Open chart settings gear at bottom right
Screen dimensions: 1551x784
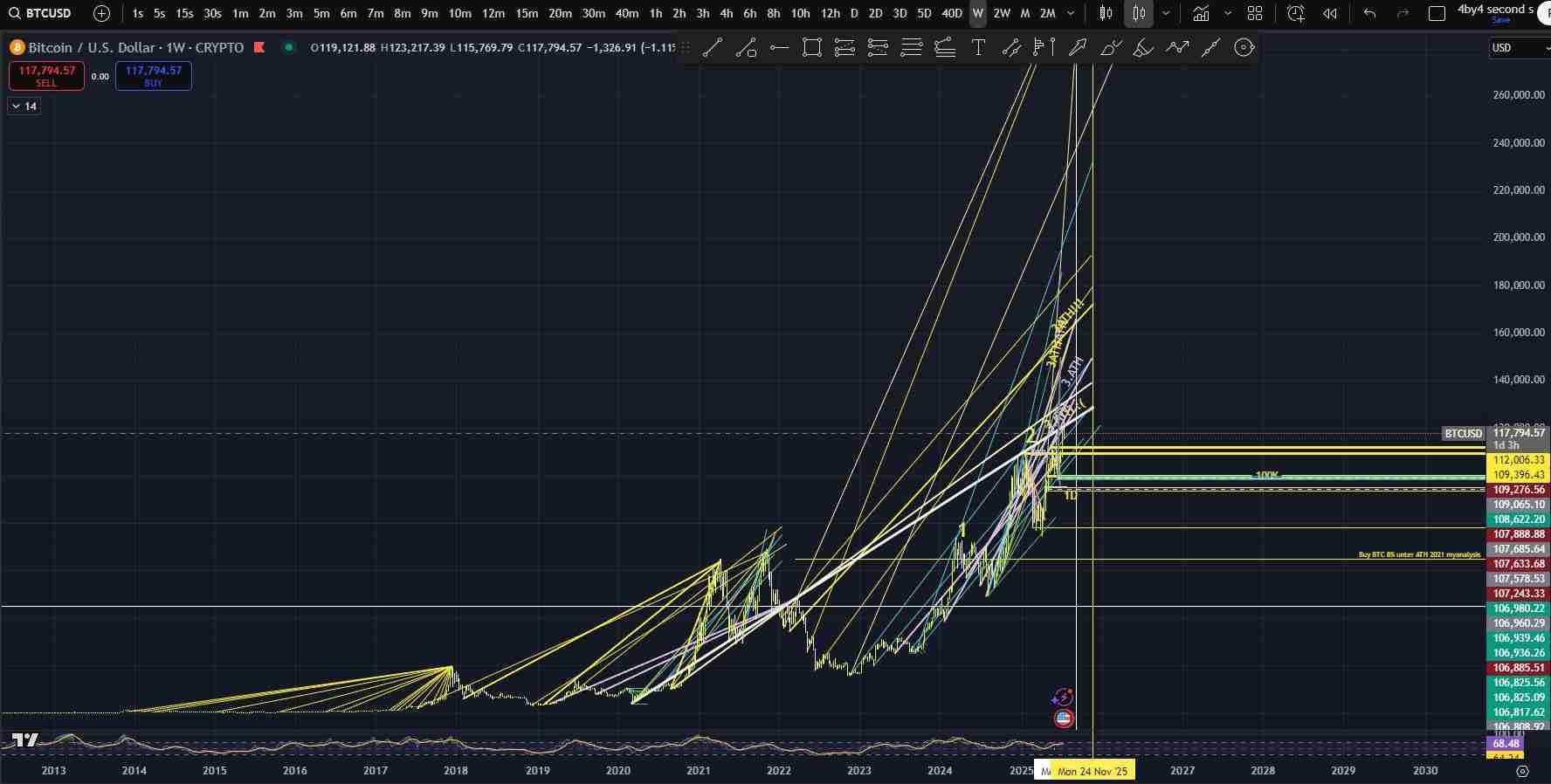[x=1522, y=771]
